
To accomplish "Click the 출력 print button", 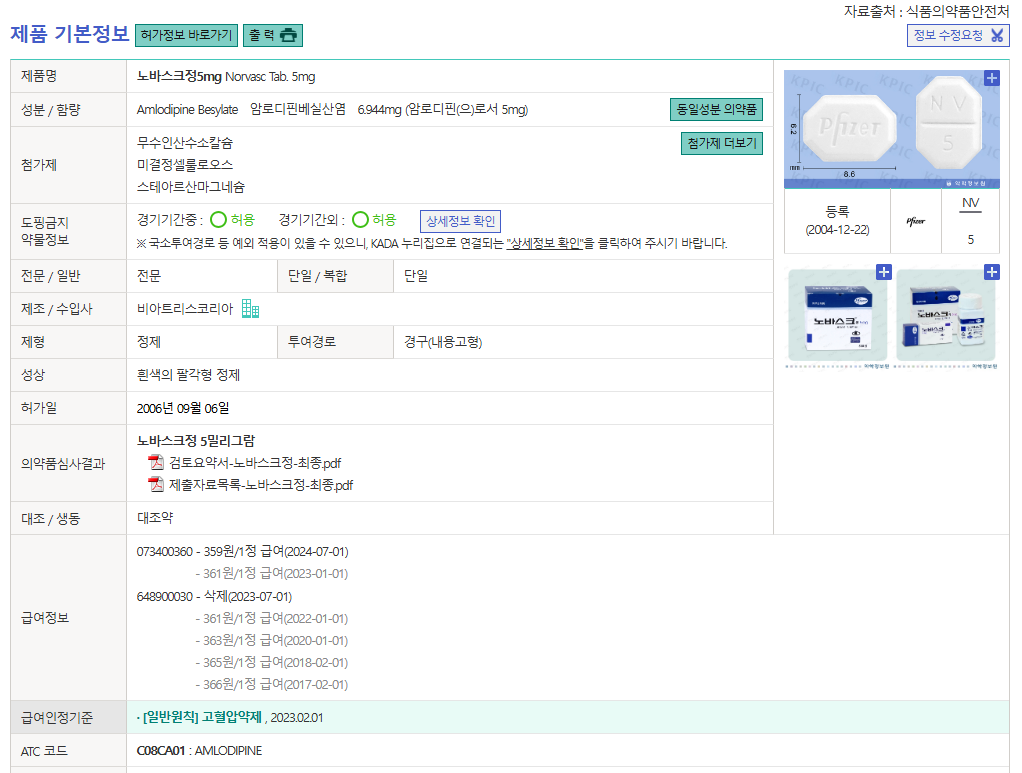I will pos(272,35).
